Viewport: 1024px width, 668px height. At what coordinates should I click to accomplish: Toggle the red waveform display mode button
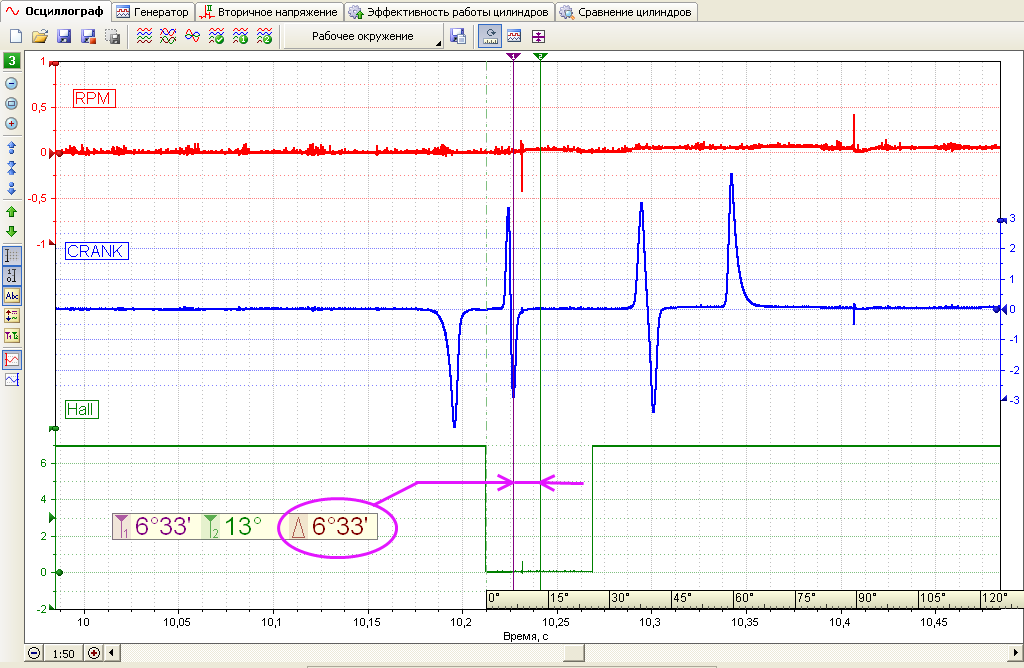pyautogui.click(x=12, y=359)
